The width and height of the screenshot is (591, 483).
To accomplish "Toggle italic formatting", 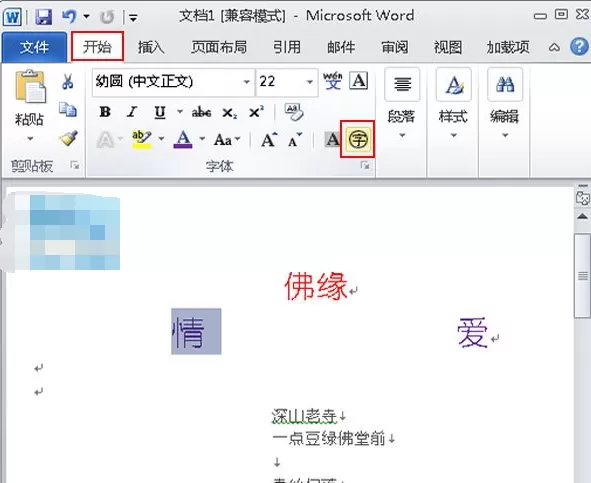I will [132, 112].
